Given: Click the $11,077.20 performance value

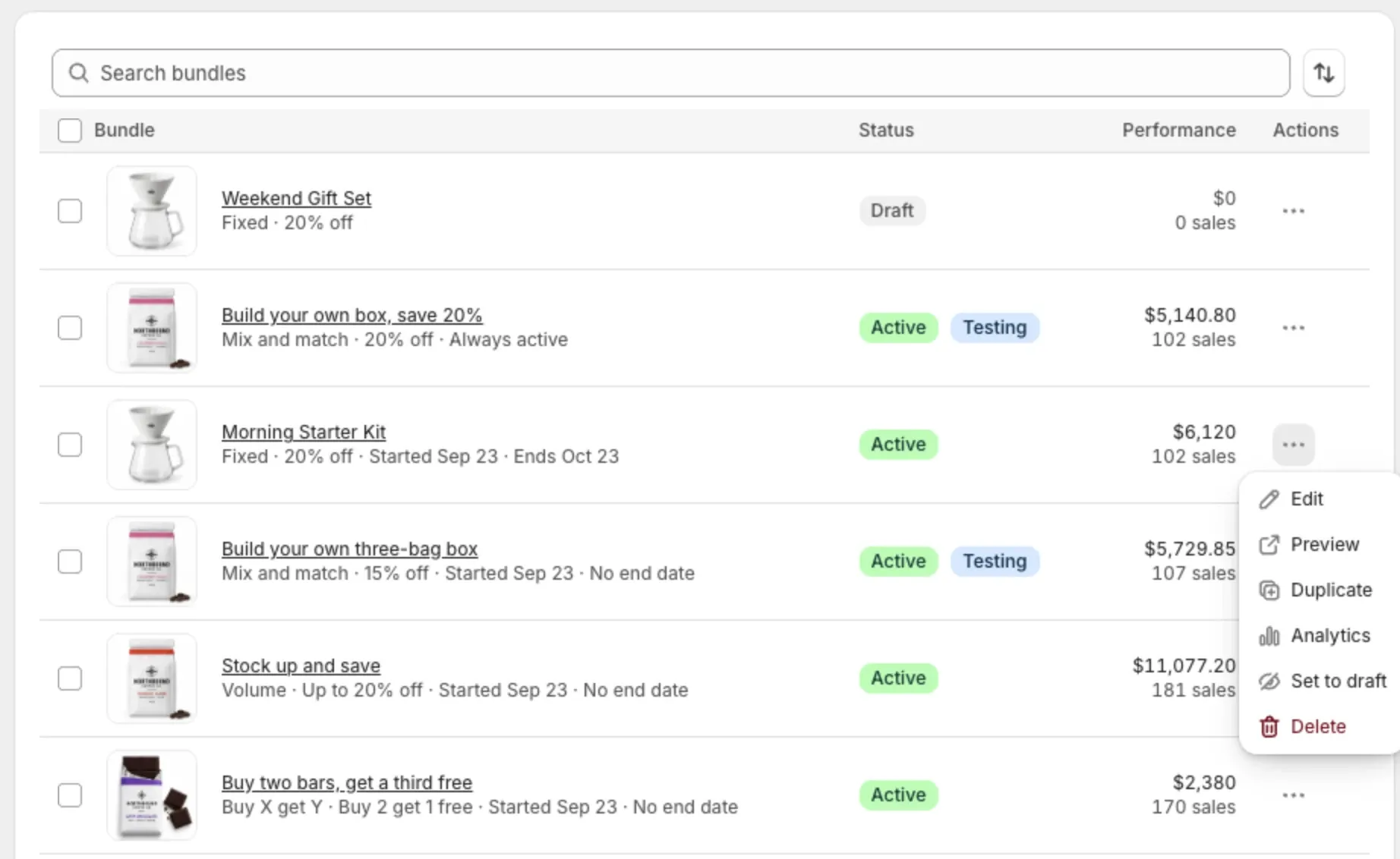Looking at the screenshot, I should [1184, 665].
